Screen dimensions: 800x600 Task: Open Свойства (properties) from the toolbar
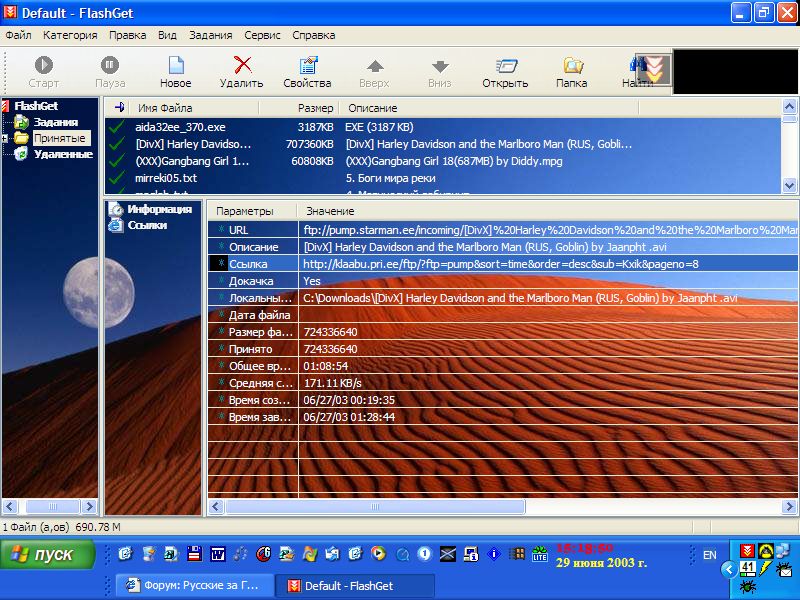tap(307, 66)
